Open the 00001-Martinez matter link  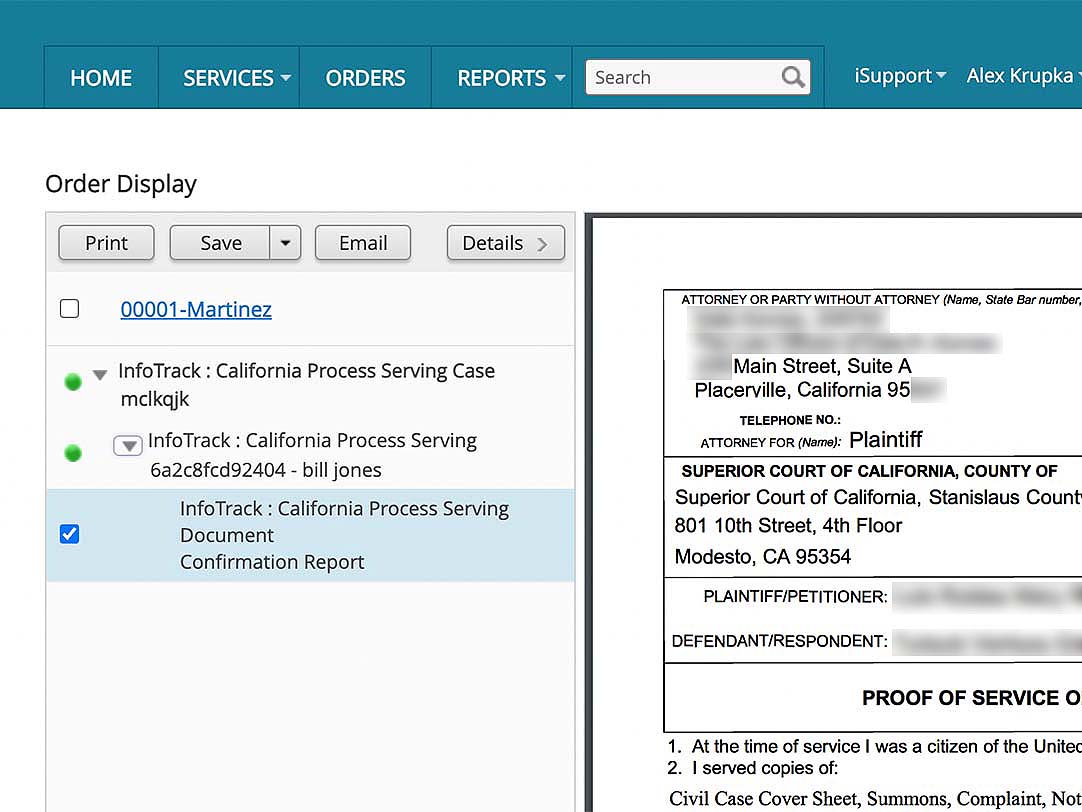pyautogui.click(x=196, y=309)
